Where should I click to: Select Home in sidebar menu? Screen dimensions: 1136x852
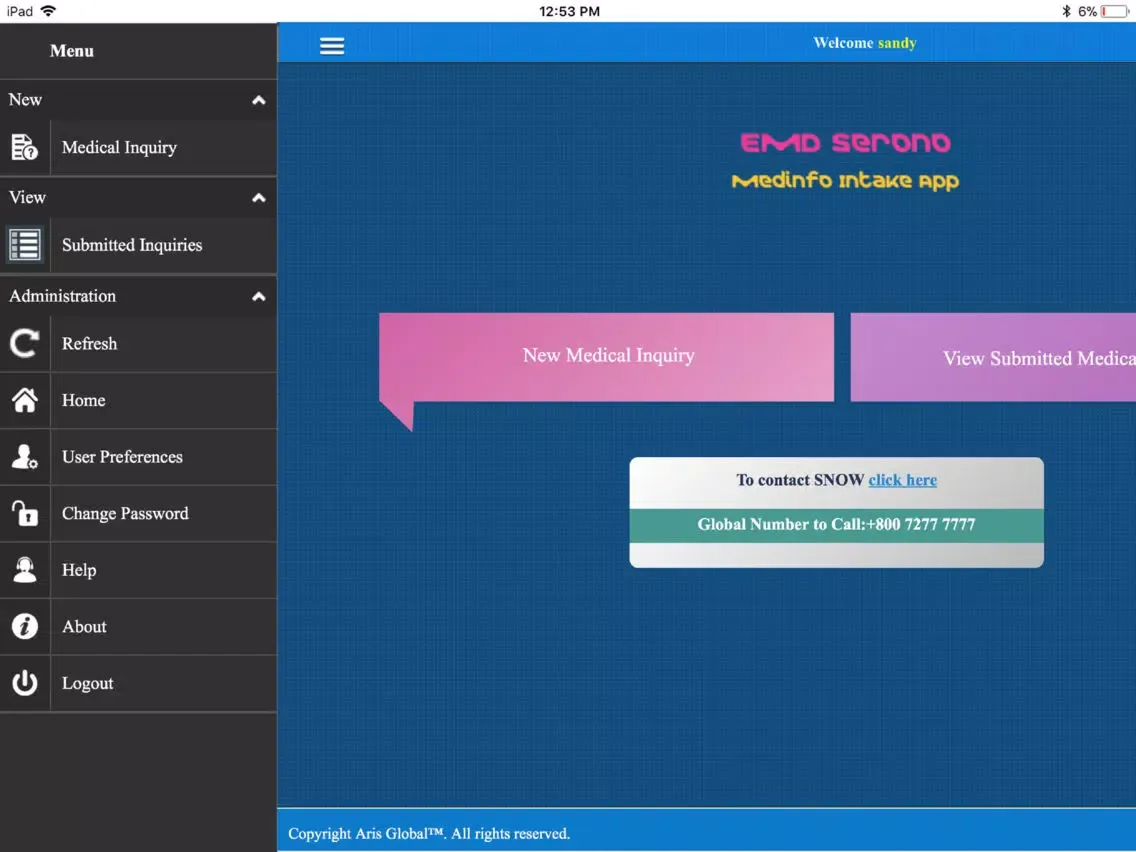[x=138, y=401]
